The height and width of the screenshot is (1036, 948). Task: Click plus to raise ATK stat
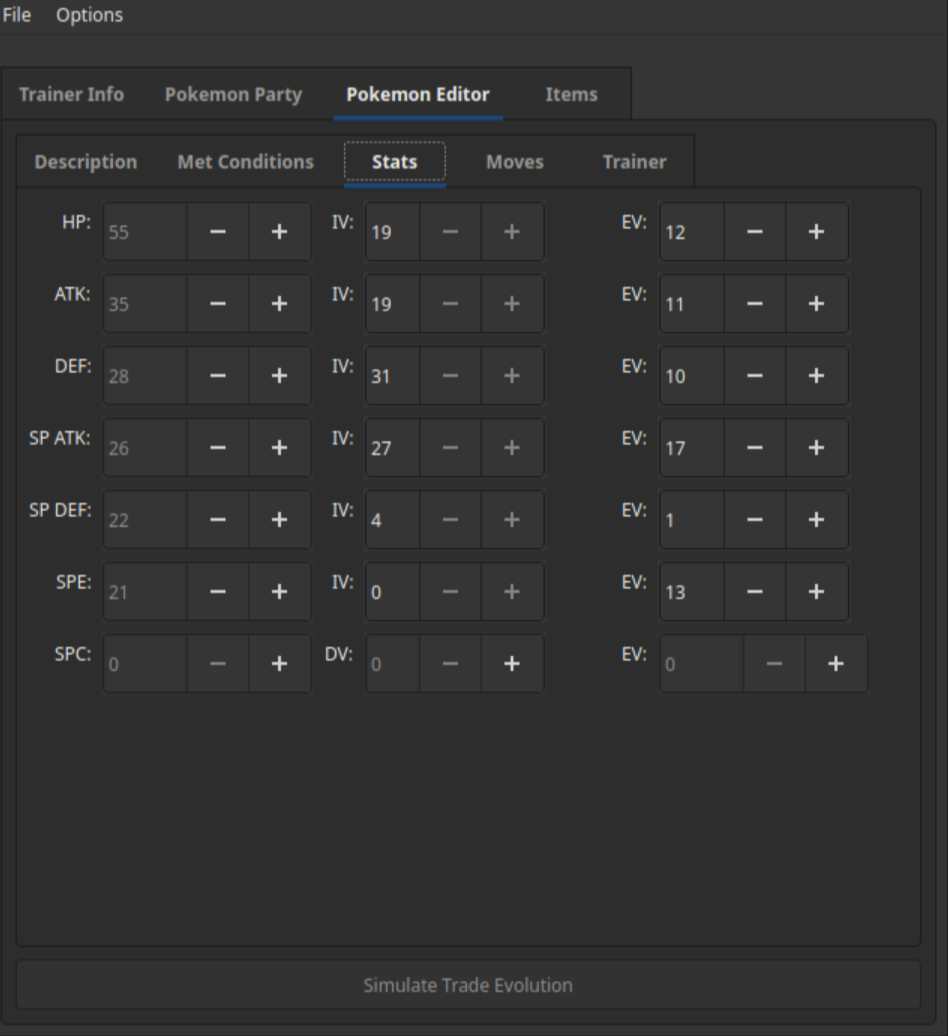279,304
